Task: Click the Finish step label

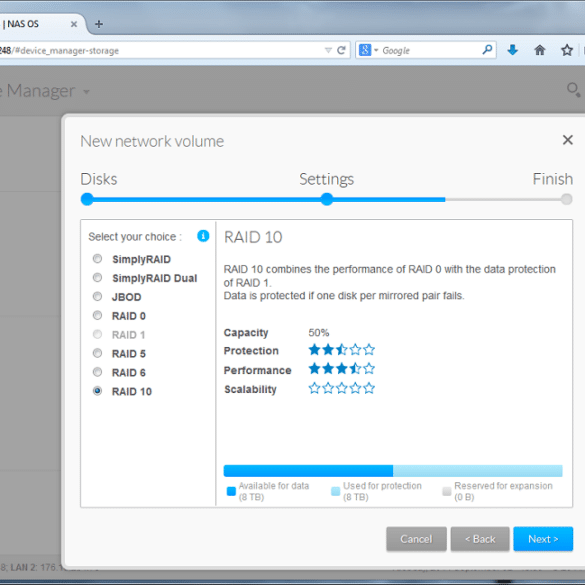Action: 553,179
